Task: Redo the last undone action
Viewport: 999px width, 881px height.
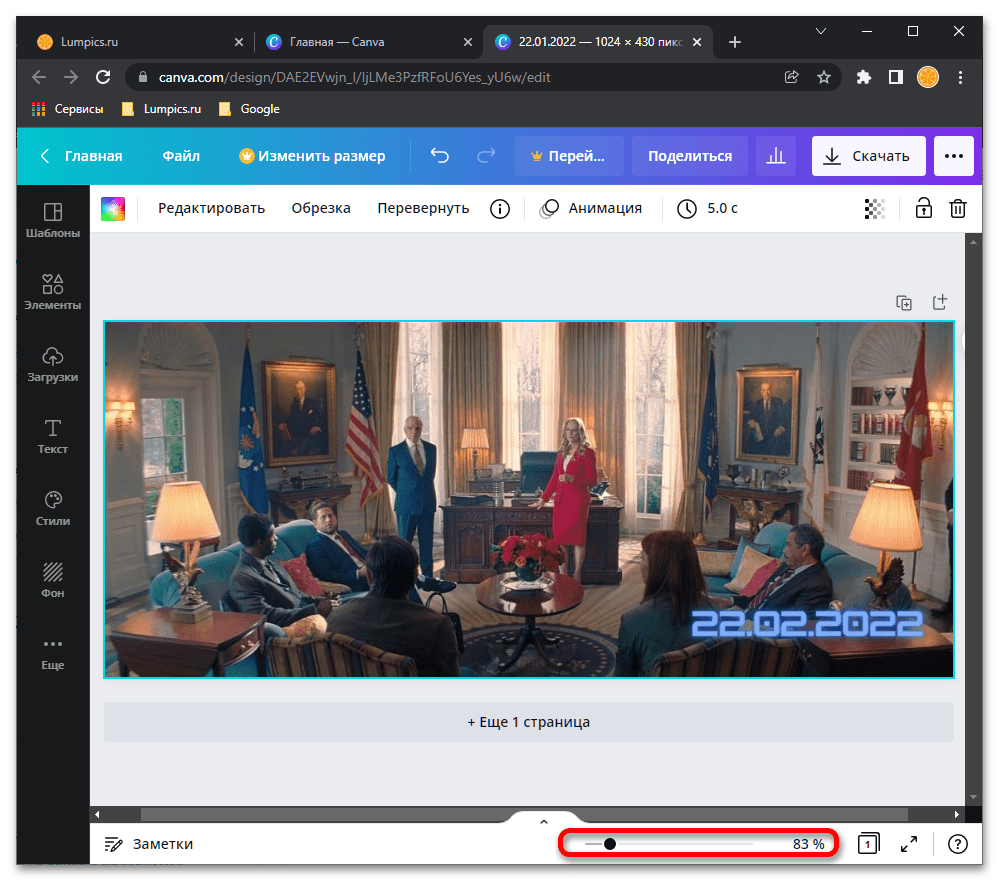Action: click(x=486, y=155)
